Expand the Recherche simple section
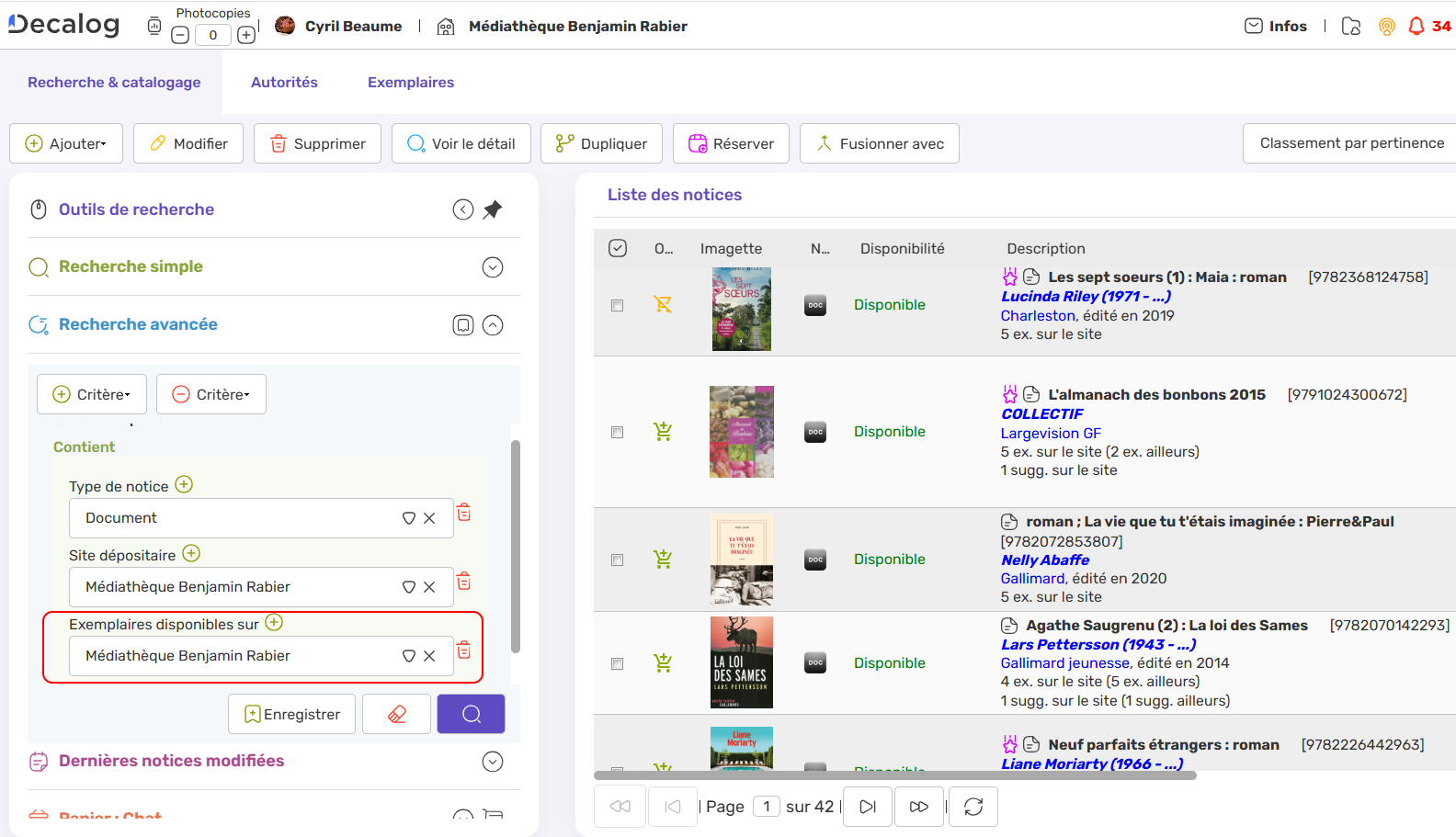The image size is (1456, 837). [x=493, y=267]
